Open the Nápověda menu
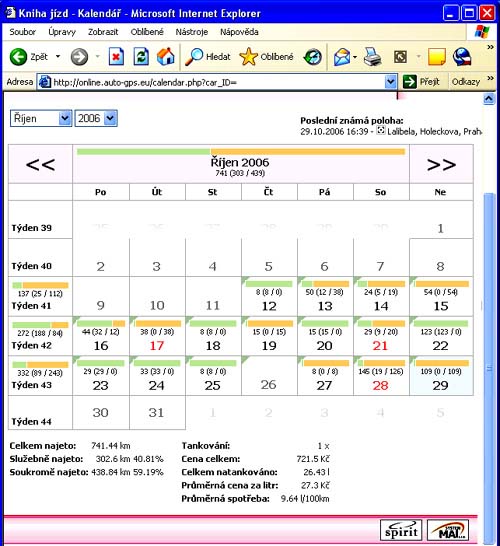Image resolution: width=500 pixels, height=546 pixels. point(239,32)
